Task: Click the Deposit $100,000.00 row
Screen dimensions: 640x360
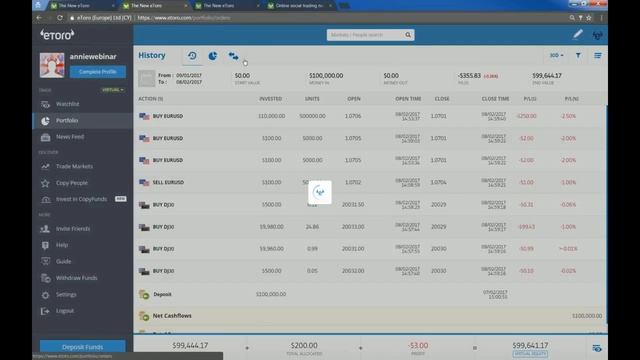Action: tap(369, 294)
